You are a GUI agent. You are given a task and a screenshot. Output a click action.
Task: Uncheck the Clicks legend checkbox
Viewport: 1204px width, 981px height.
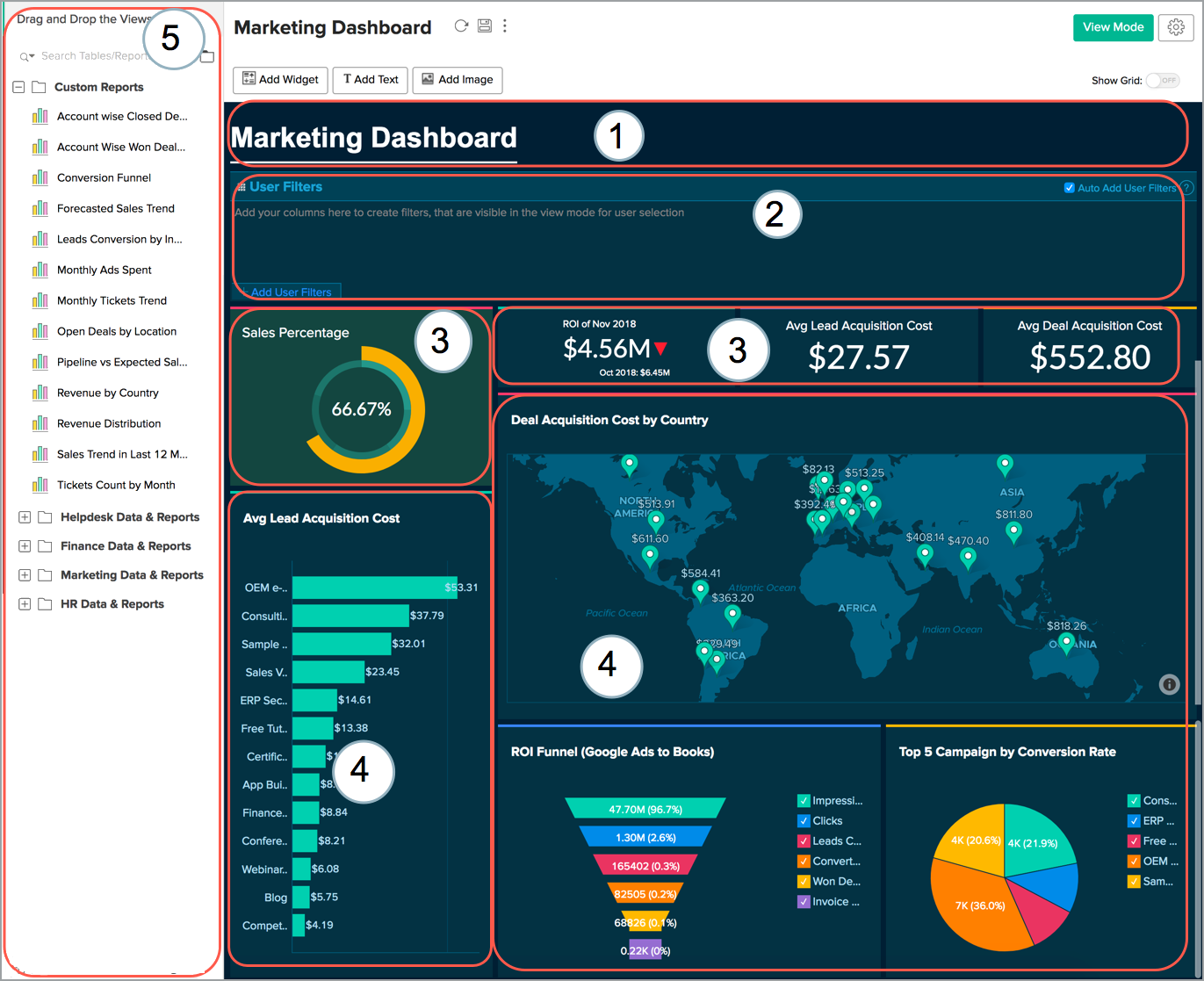coord(803,821)
